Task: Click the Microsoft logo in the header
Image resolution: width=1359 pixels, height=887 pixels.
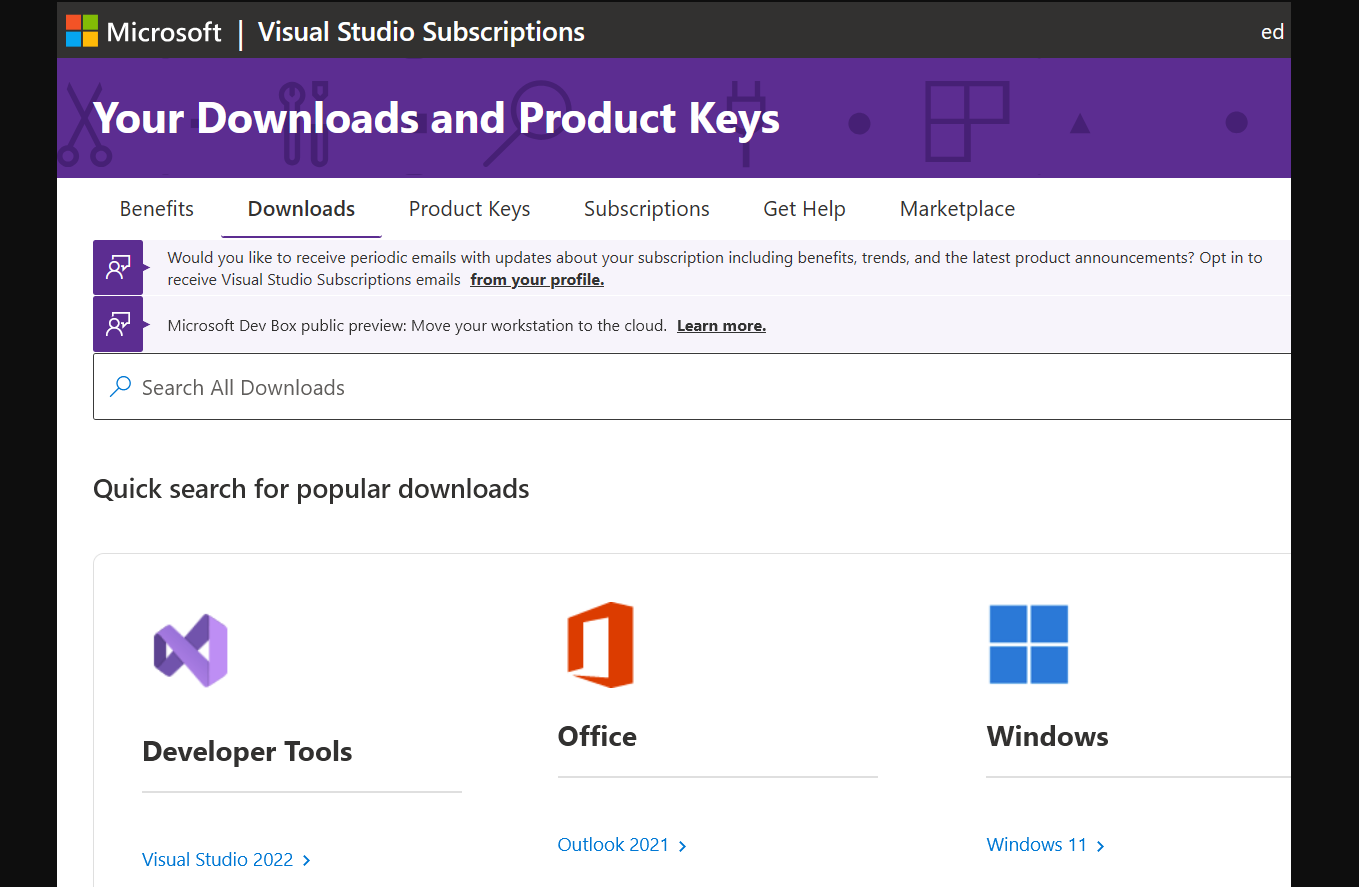Action: pos(82,31)
